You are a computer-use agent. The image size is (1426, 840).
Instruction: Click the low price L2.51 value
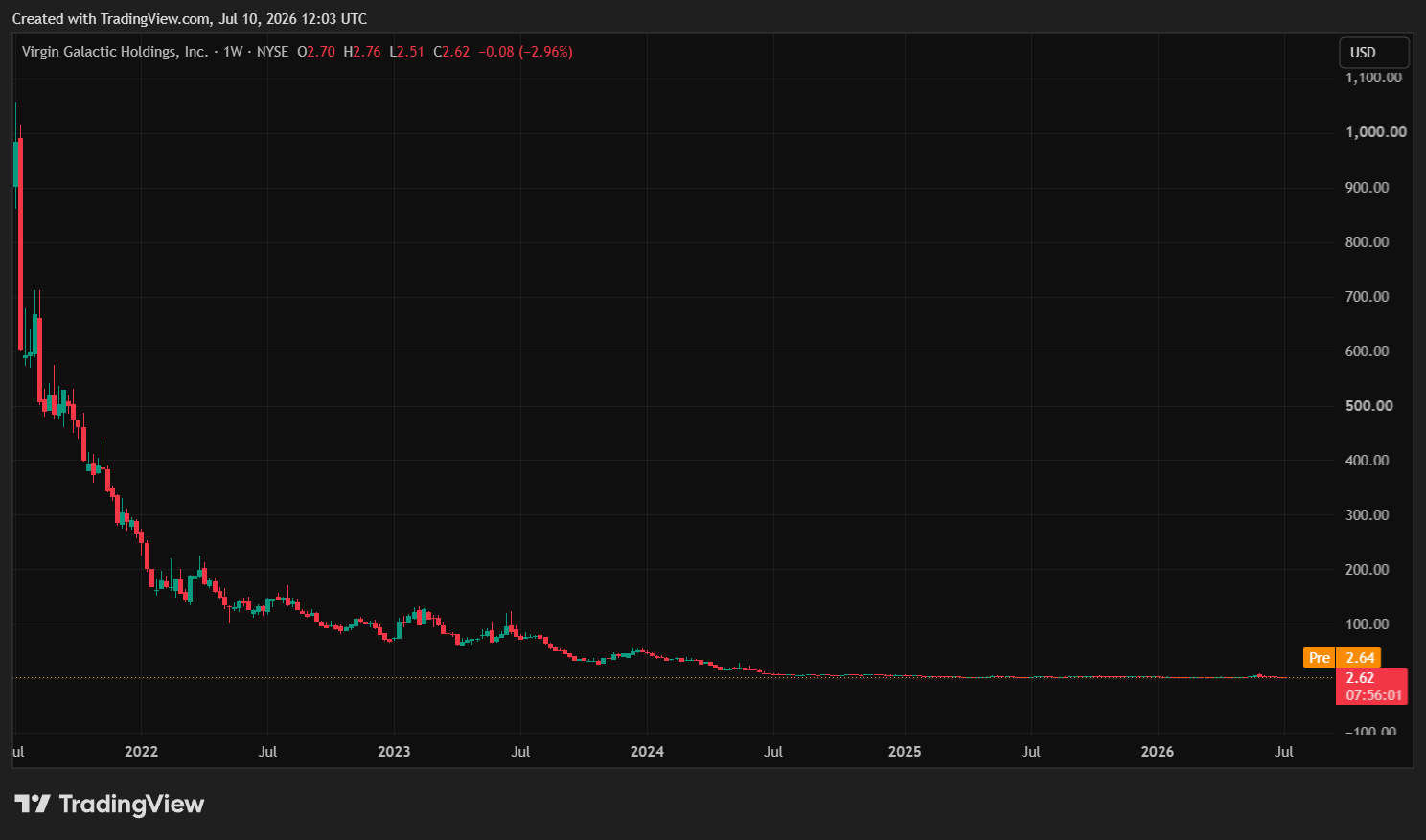(x=407, y=52)
